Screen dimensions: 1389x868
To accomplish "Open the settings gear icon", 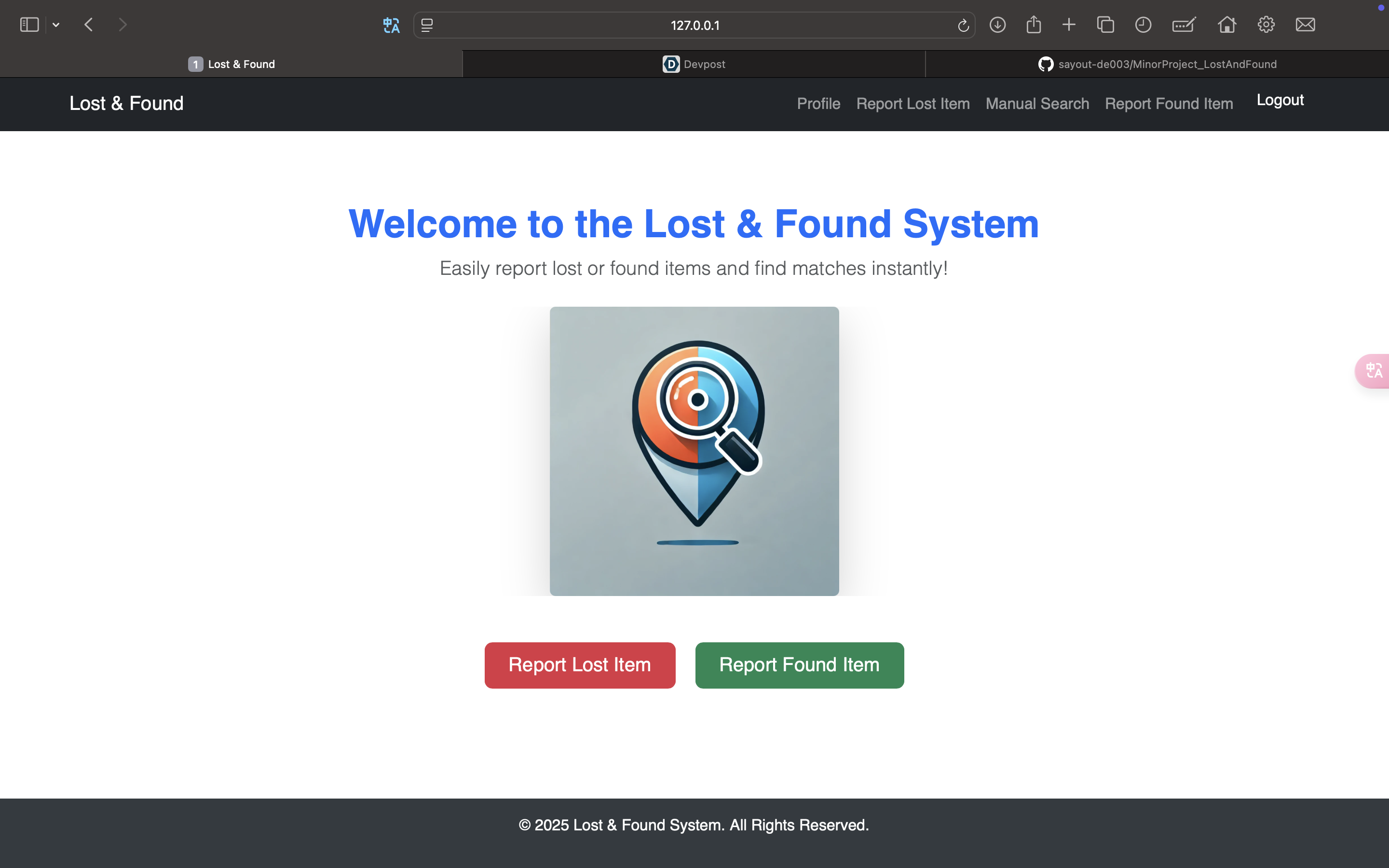I will (1266, 25).
